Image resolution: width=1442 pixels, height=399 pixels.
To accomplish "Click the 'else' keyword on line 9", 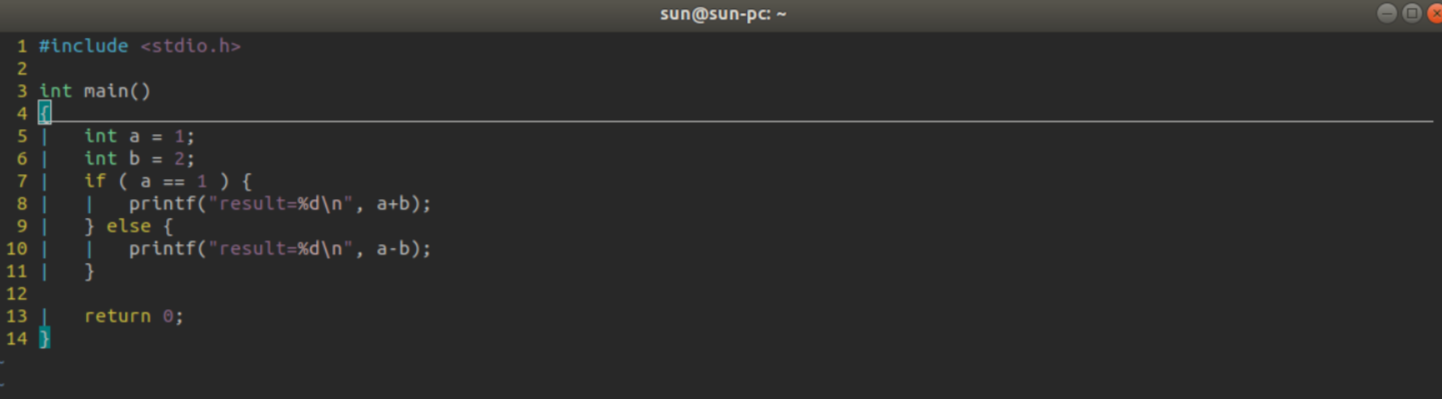I will [128, 226].
